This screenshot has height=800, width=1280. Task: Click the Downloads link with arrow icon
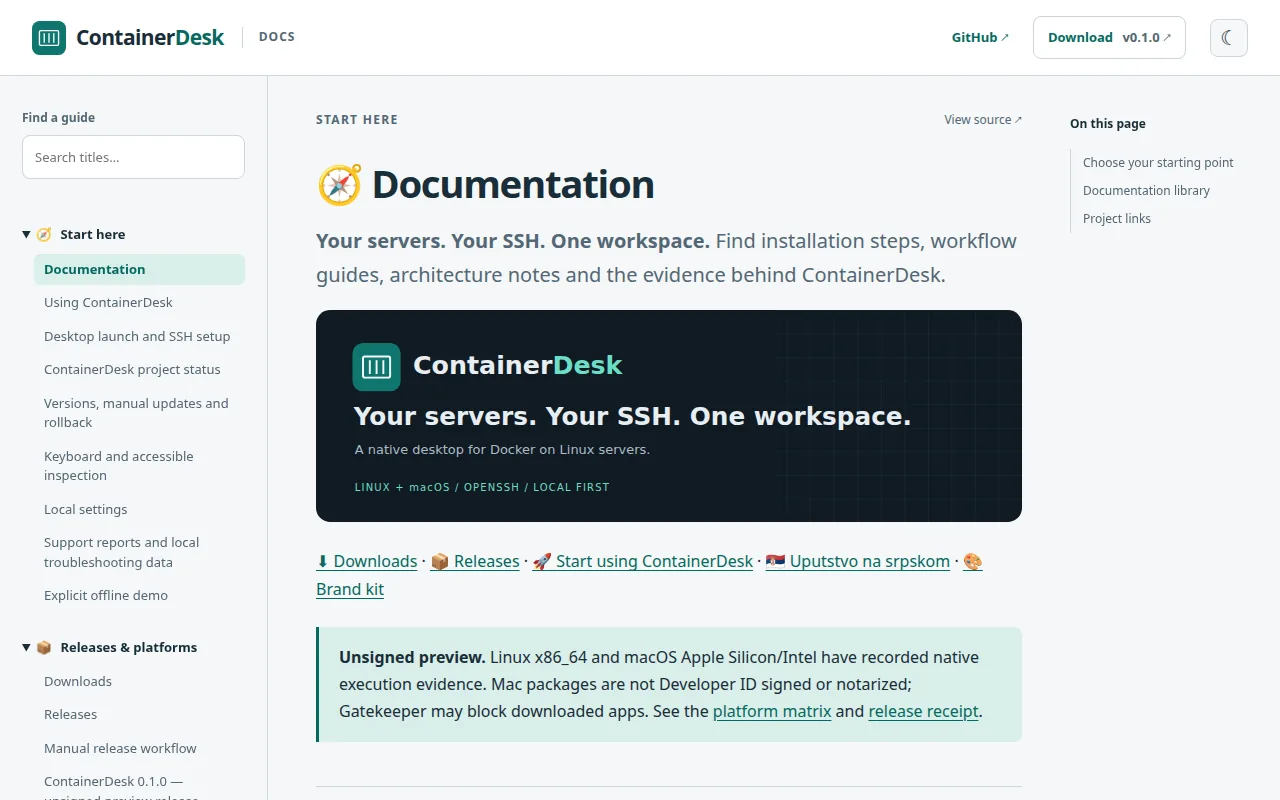pyautogui.click(x=367, y=562)
